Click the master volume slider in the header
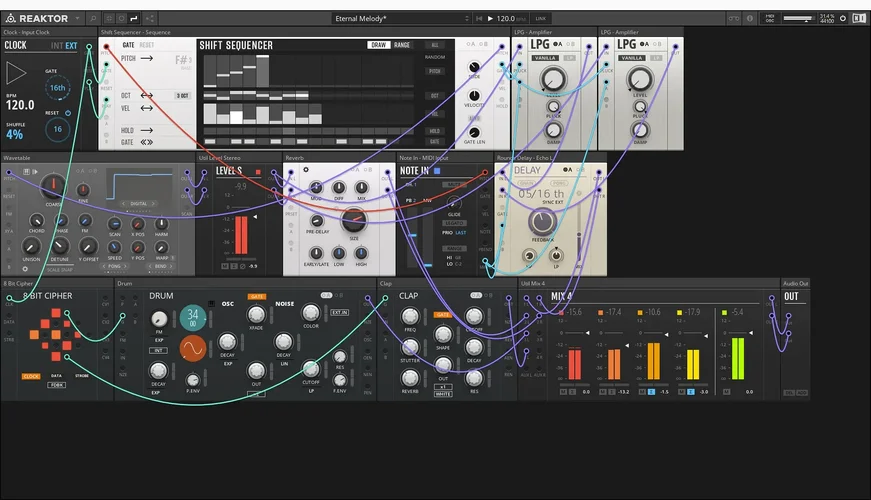 click(x=799, y=18)
